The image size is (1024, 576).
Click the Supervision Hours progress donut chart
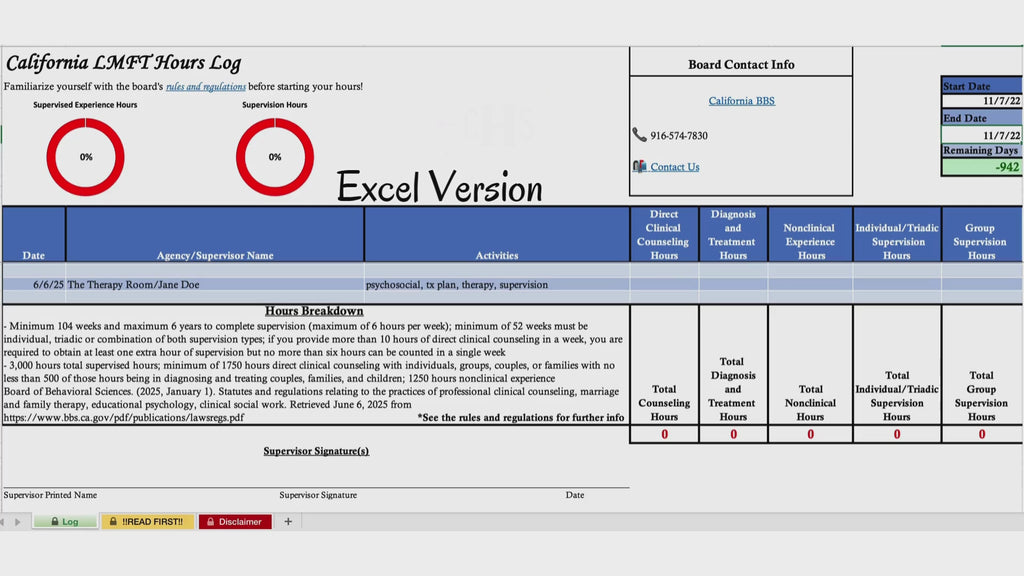275,157
